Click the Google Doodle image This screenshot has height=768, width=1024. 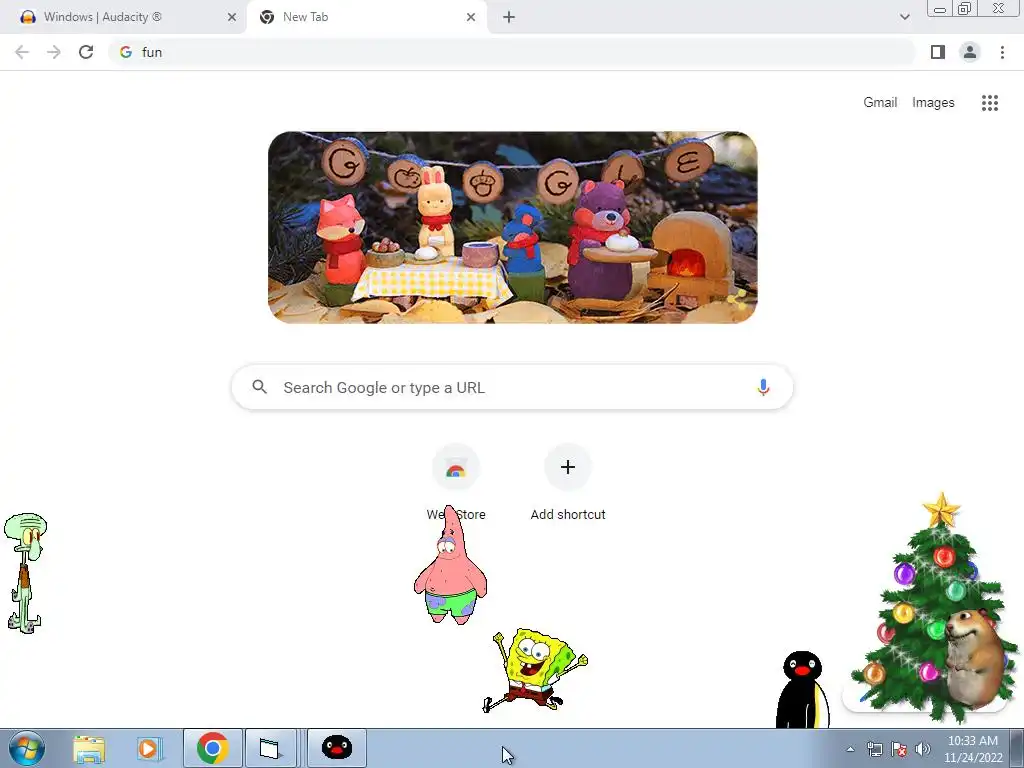513,227
